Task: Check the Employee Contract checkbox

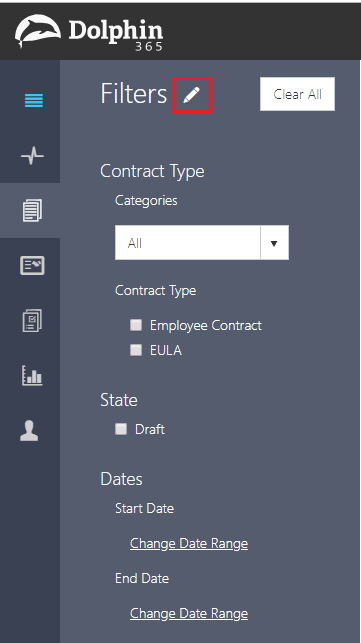Action: coord(136,325)
